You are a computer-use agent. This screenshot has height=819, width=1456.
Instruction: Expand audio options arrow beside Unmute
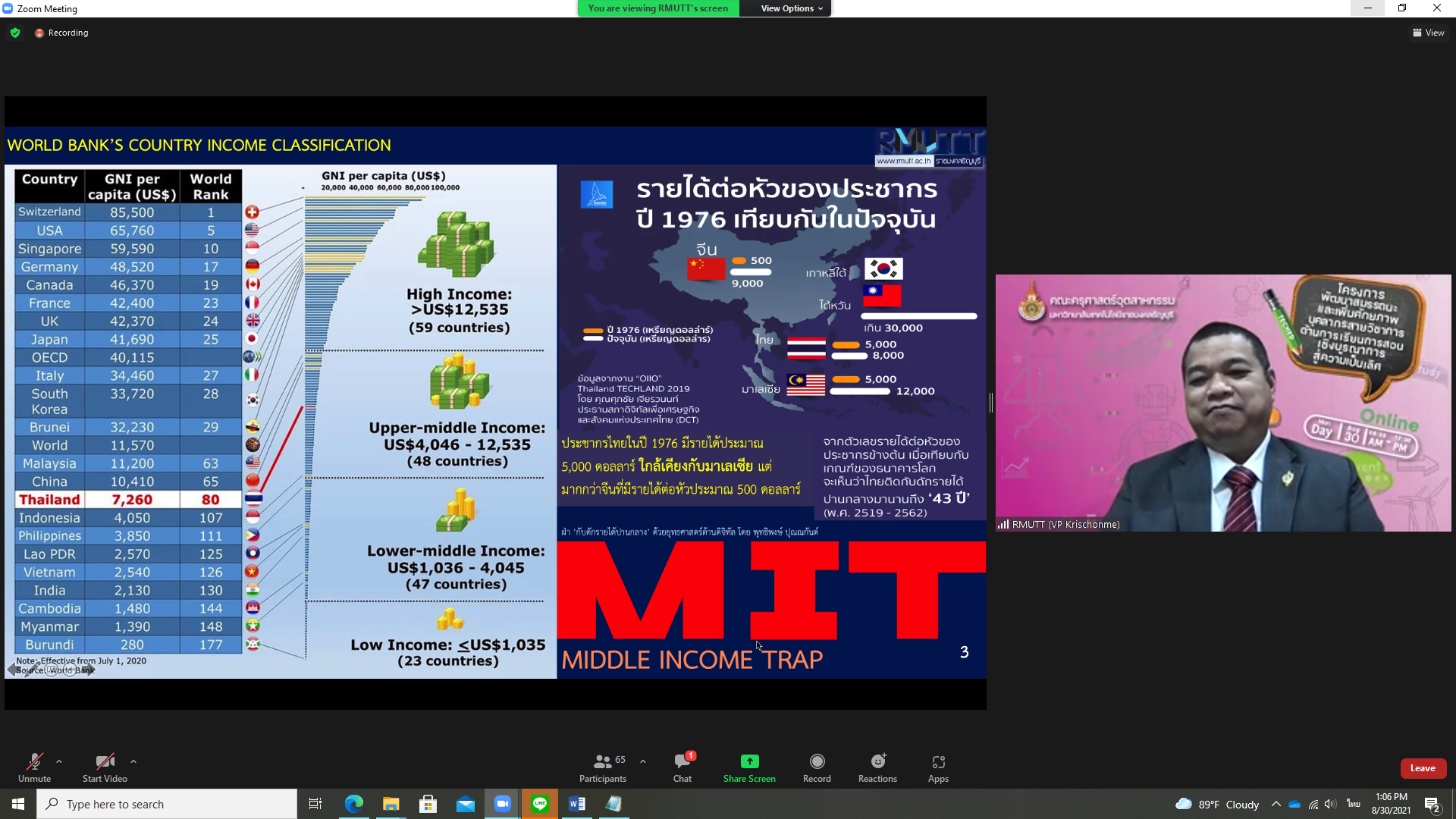pos(59,761)
